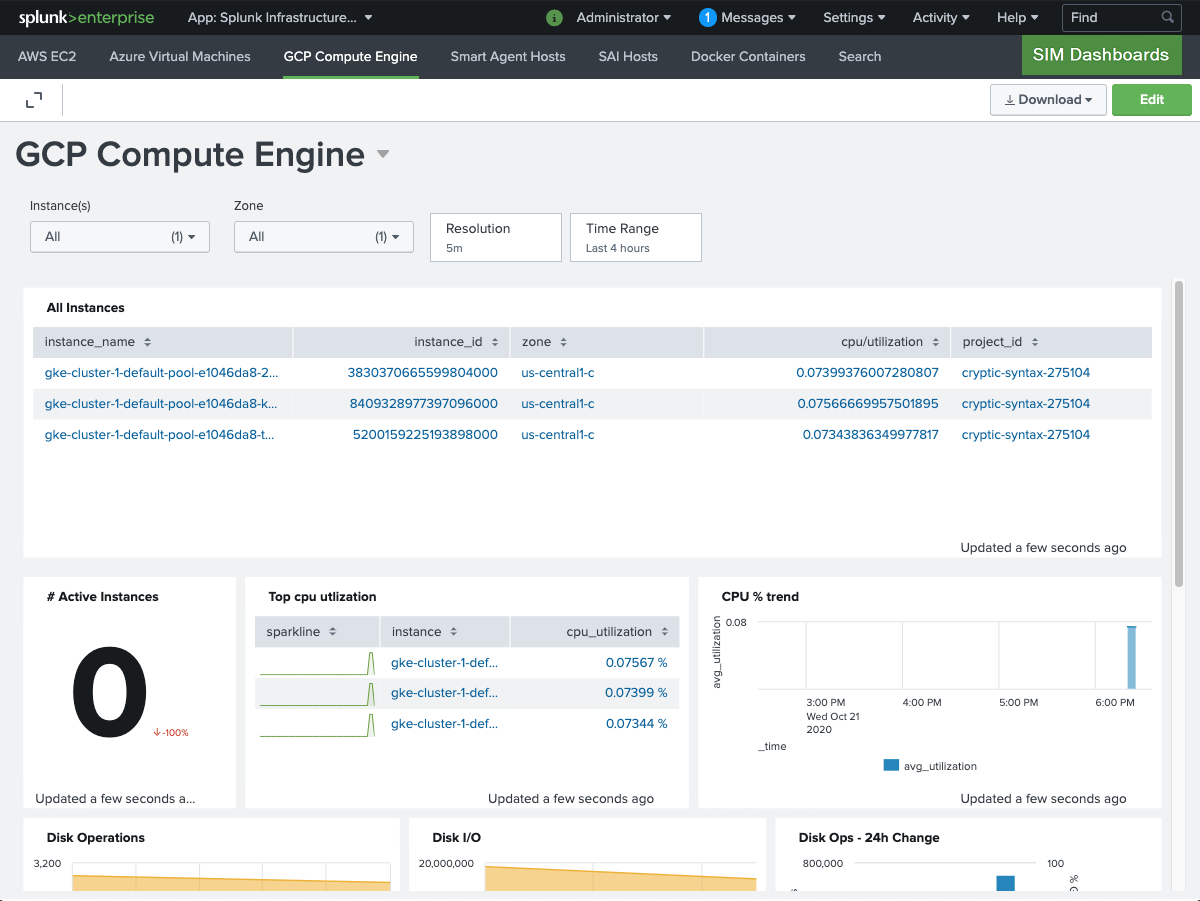
Task: Open the App: Splunk Infrastructure dropdown
Action: point(280,17)
